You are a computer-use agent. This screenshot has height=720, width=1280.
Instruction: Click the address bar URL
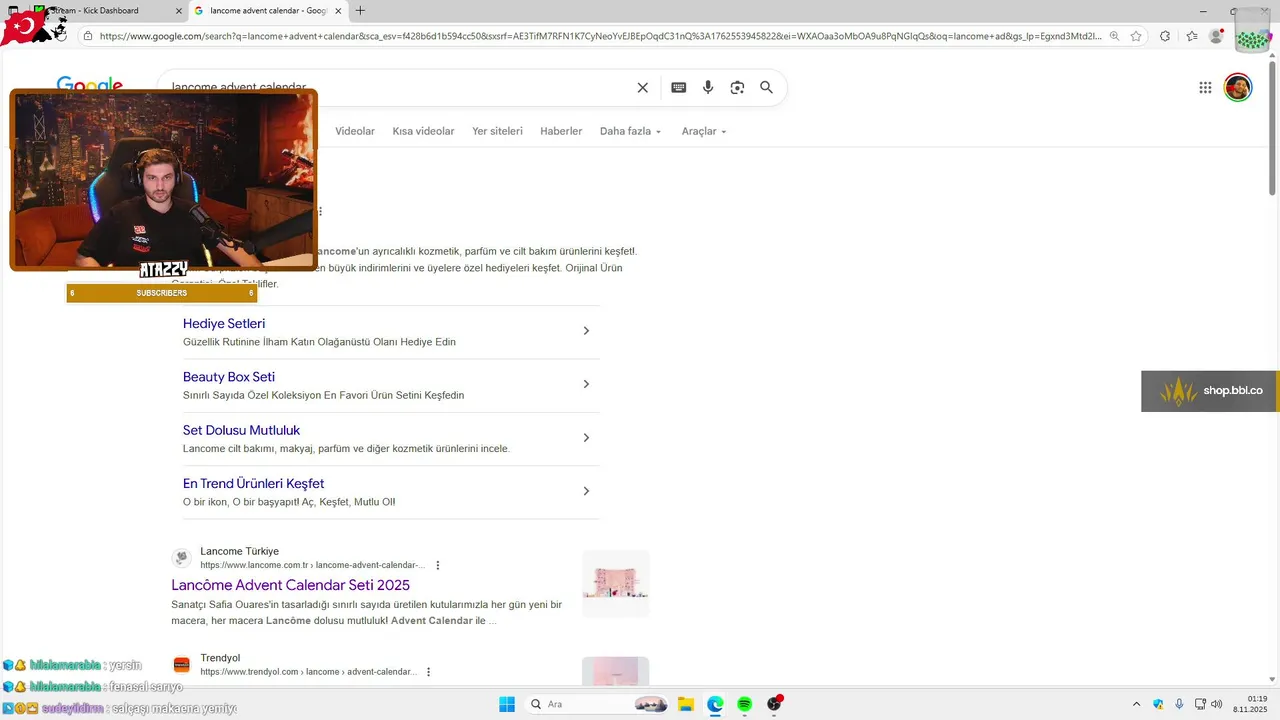click(x=600, y=36)
